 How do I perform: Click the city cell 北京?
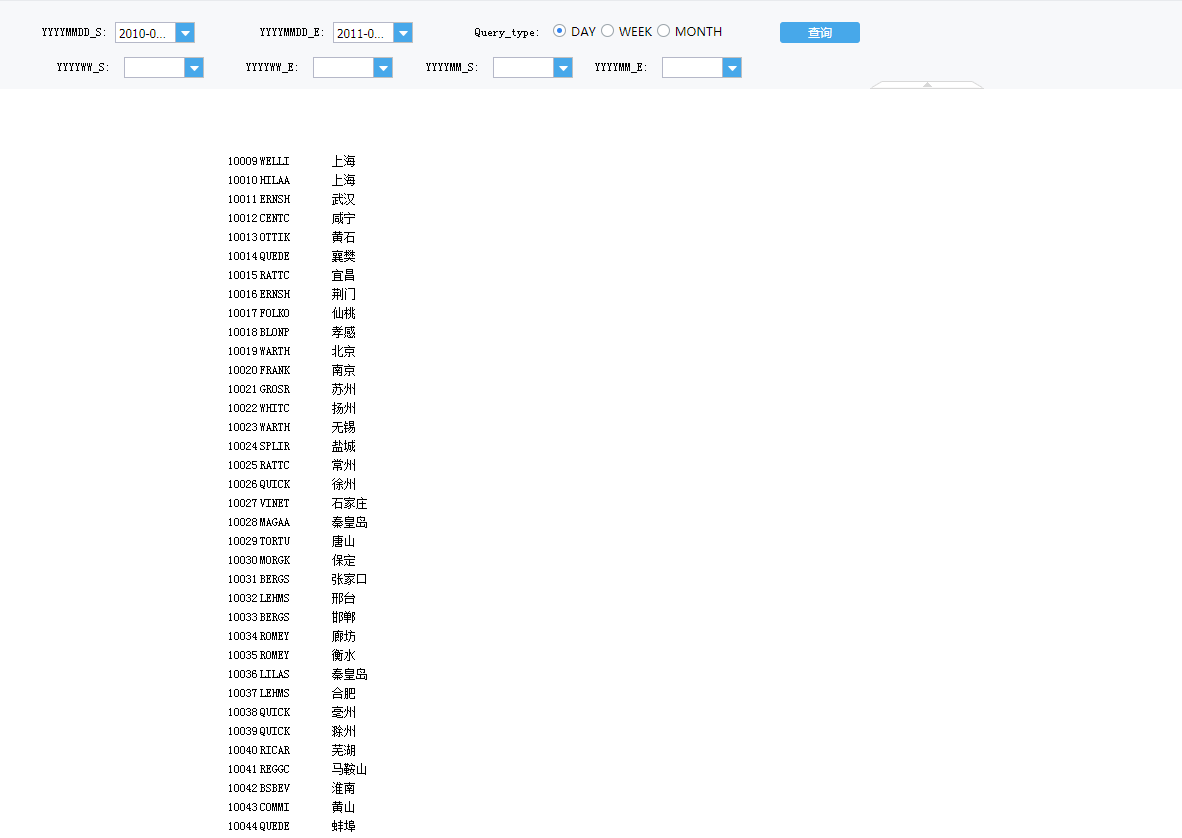click(x=344, y=351)
